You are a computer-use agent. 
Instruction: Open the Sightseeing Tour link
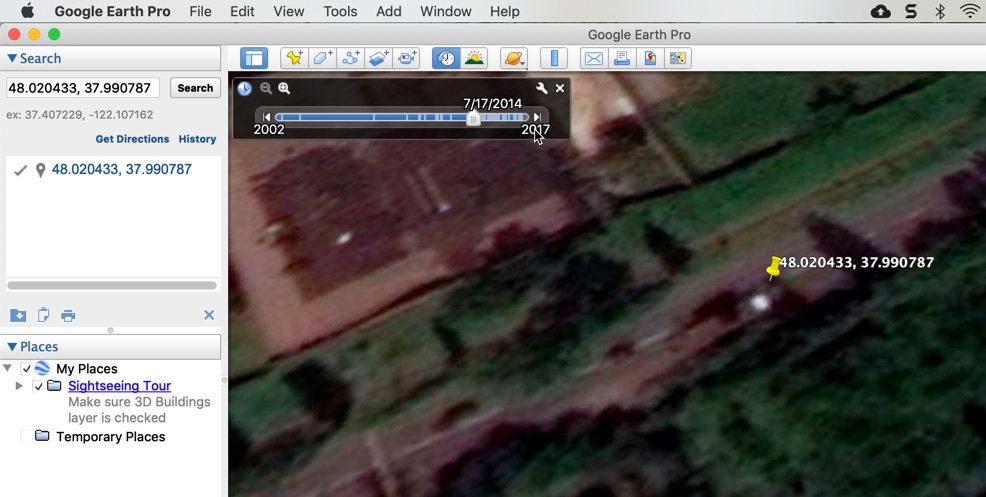pos(119,386)
